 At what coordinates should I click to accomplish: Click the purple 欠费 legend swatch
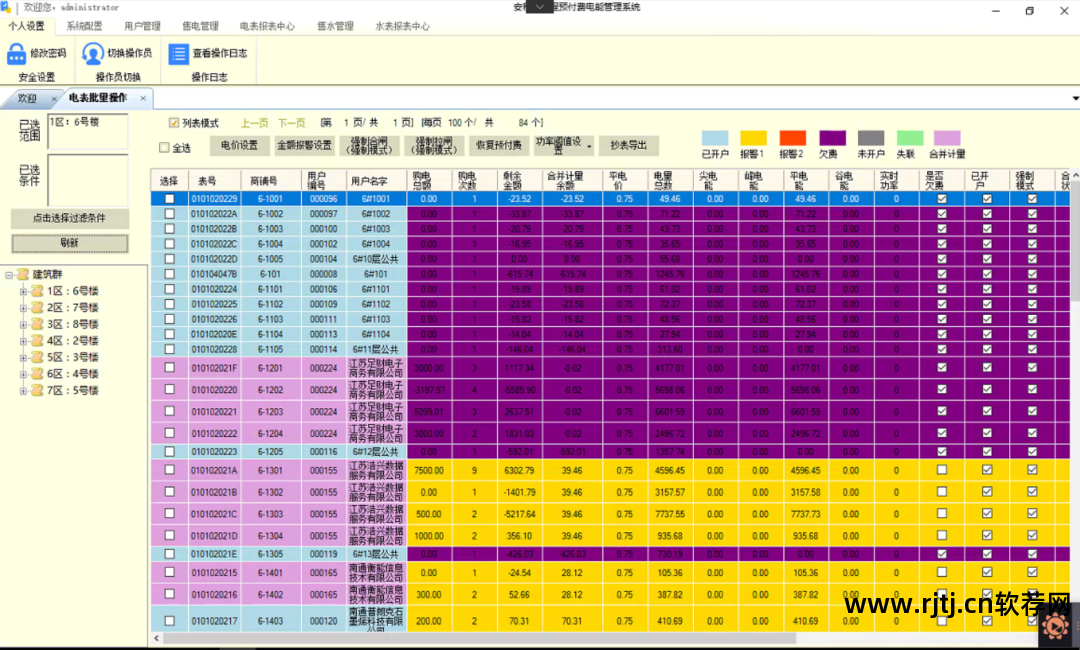click(x=832, y=138)
